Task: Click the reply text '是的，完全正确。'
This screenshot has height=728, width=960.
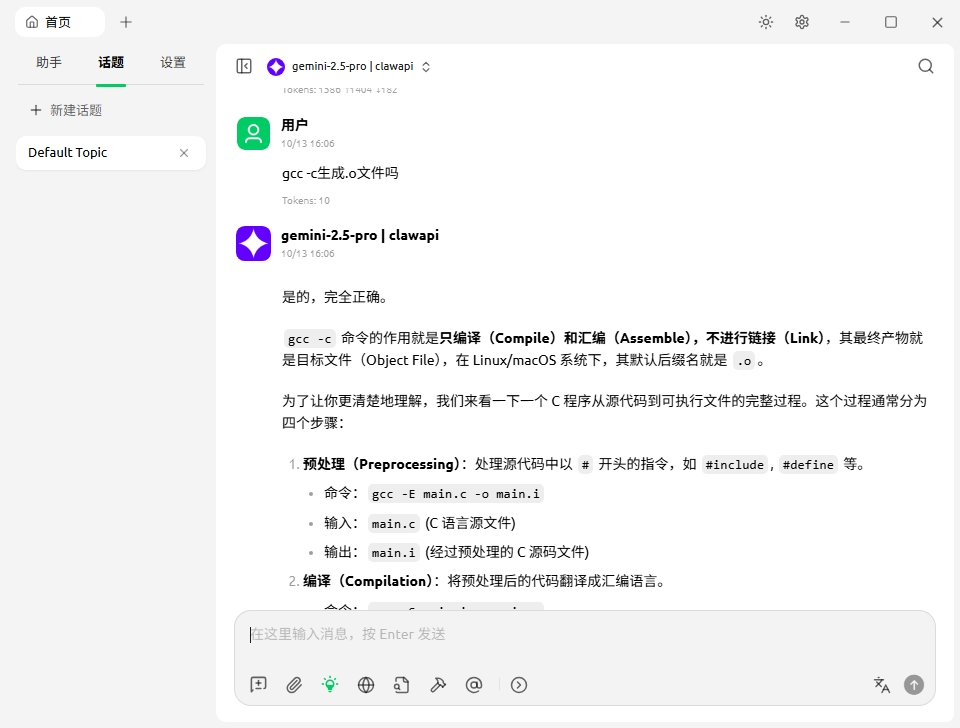Action: (x=335, y=297)
